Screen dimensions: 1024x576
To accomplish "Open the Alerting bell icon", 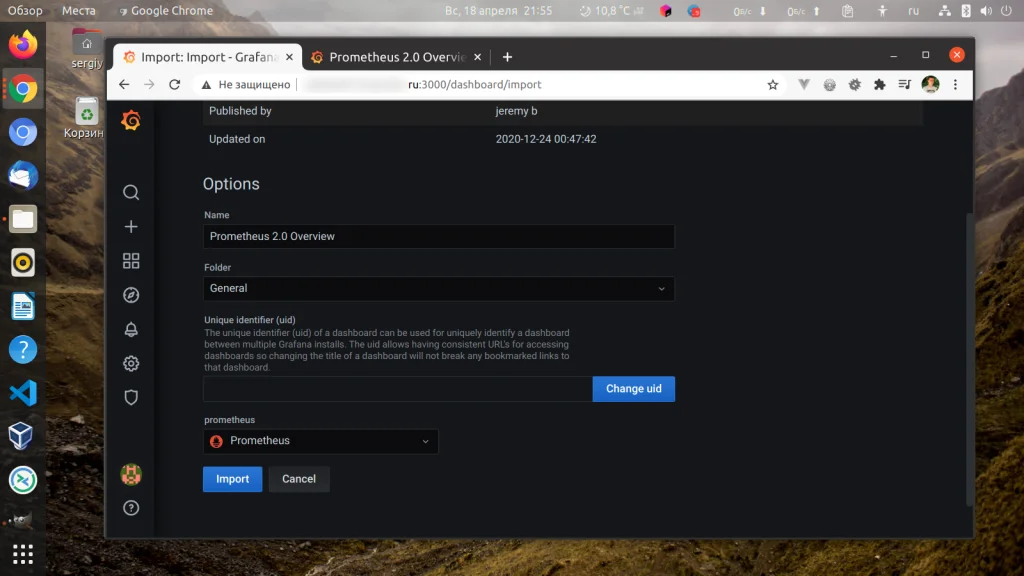I will [x=131, y=329].
